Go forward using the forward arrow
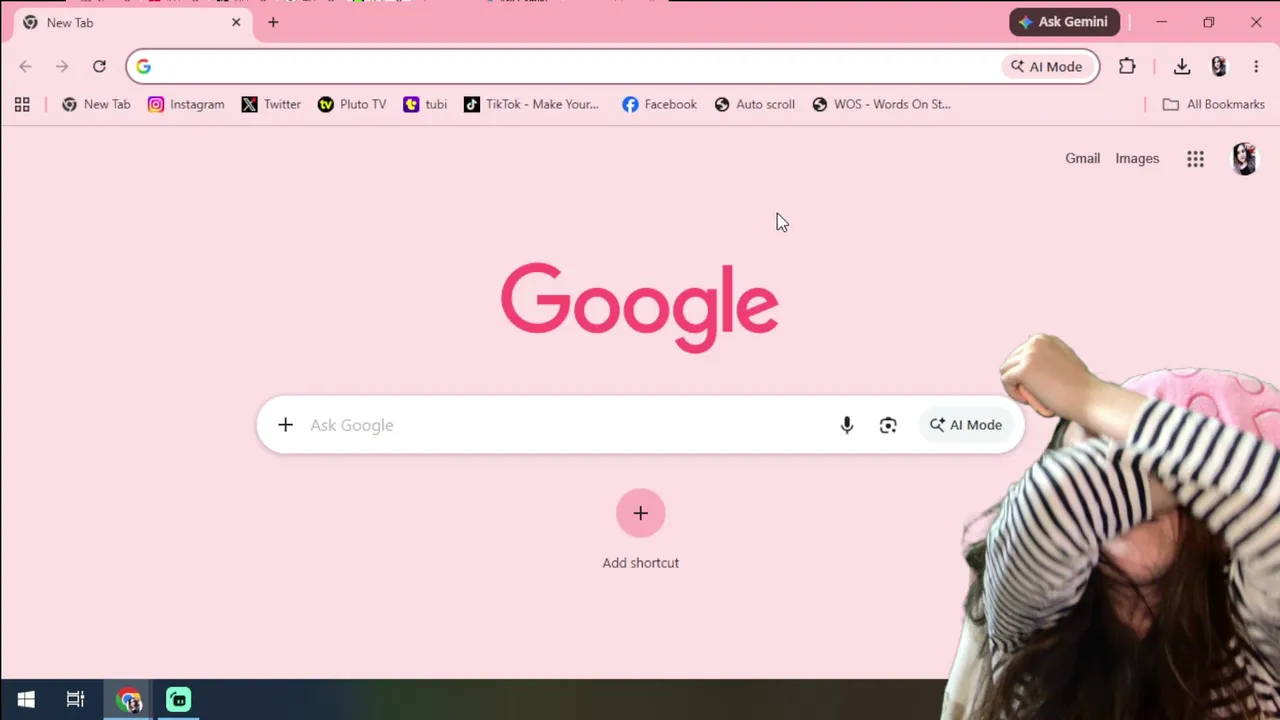 click(62, 67)
